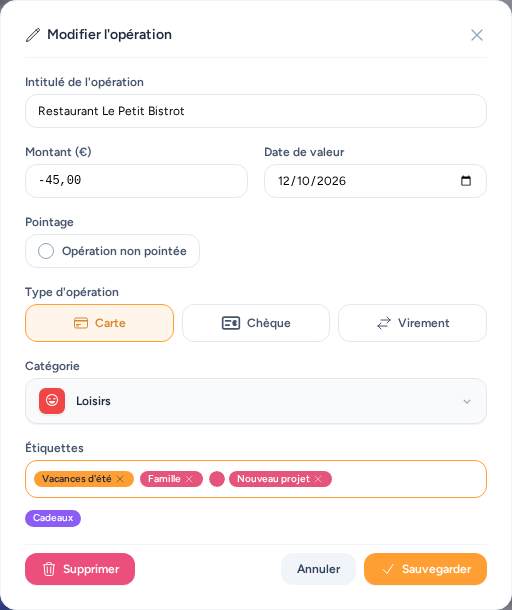This screenshot has width=512, height=610.
Task: Close the Modifier l'opération dialog
Action: pyautogui.click(x=477, y=35)
